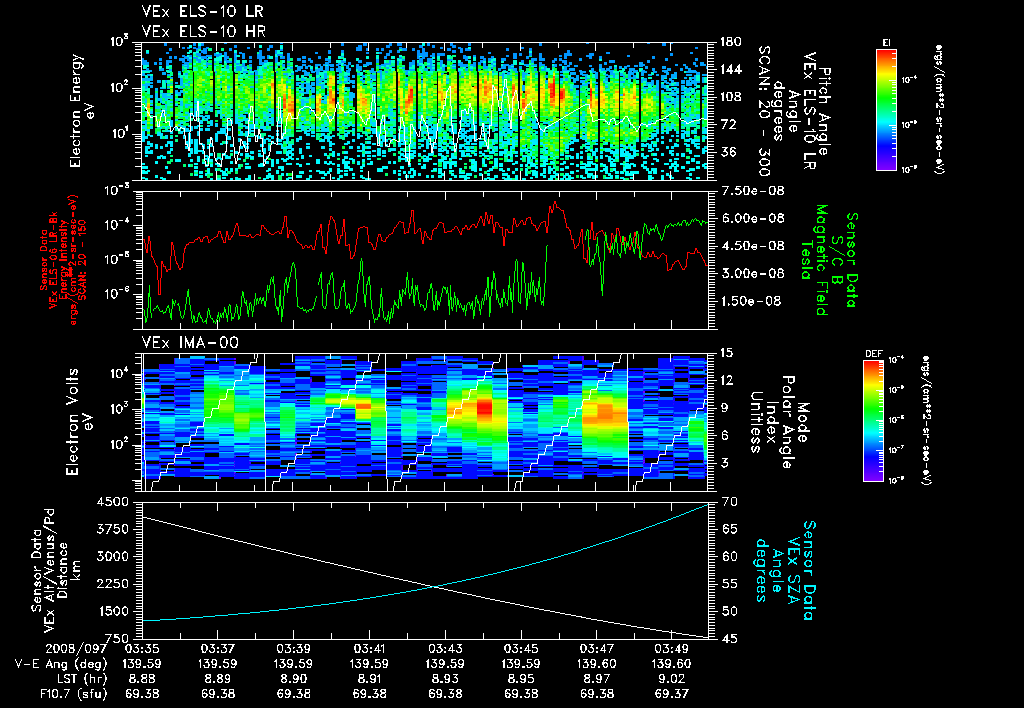
Task: Click the LST value '8.88'
Action: 142,679
